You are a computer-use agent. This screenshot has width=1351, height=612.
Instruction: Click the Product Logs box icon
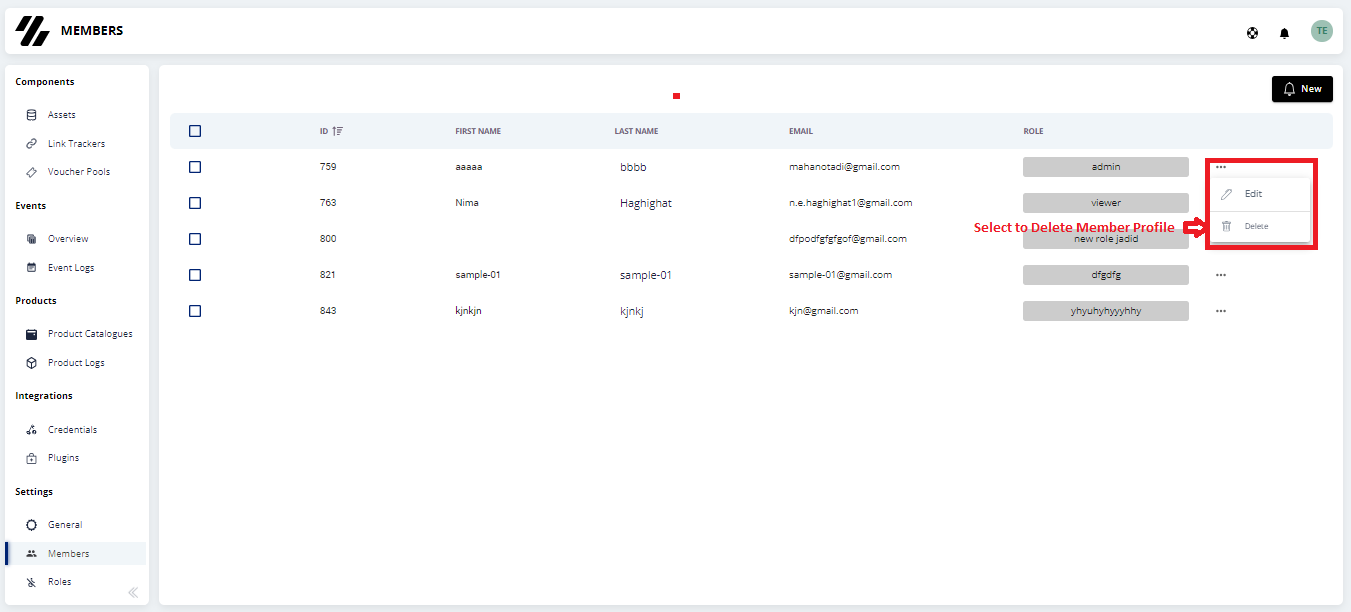(31, 363)
